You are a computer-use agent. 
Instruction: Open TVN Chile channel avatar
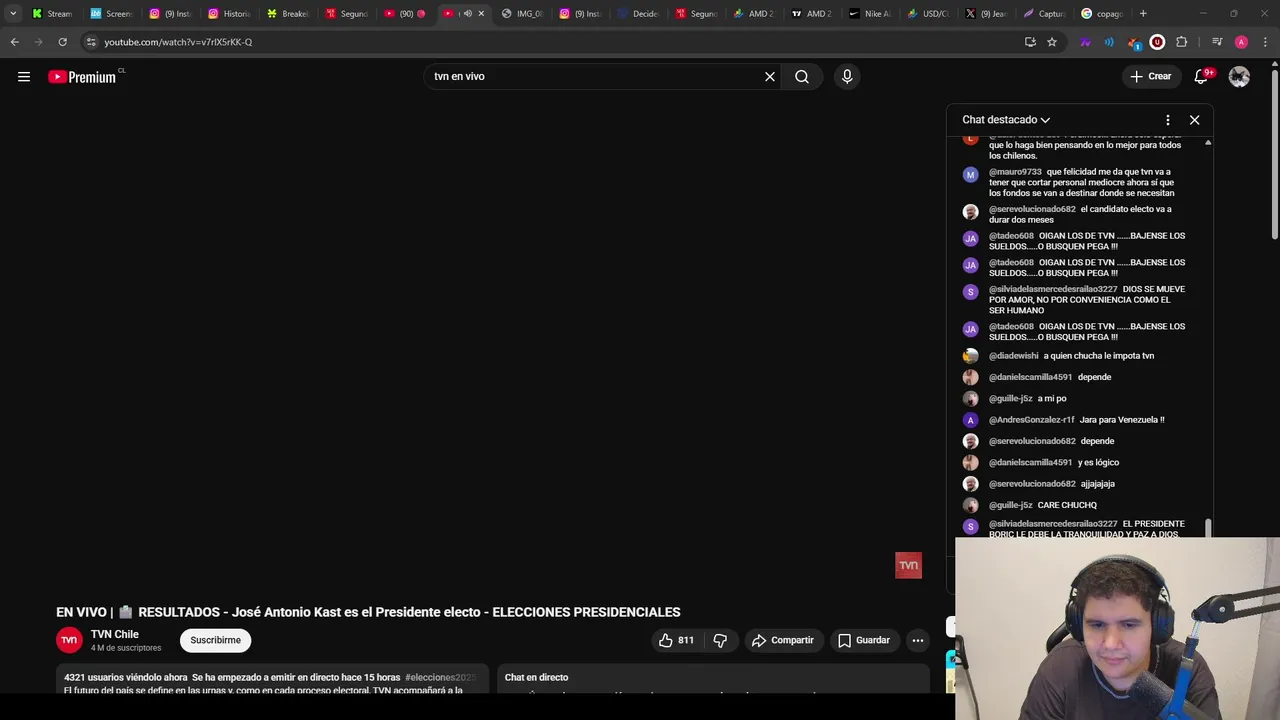click(x=69, y=640)
